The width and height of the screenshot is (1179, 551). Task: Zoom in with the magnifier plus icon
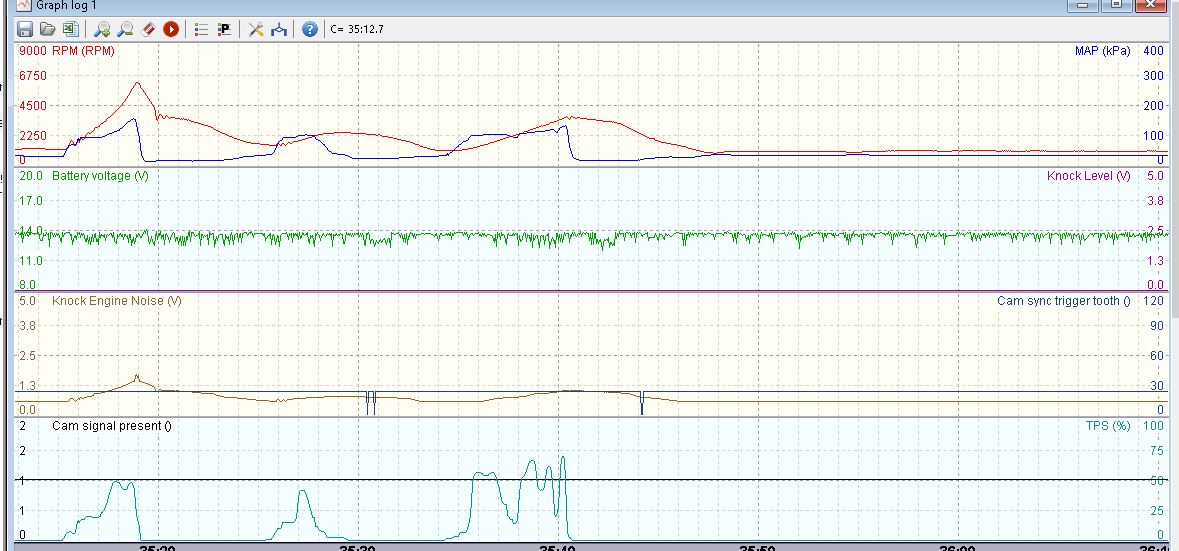[102, 29]
